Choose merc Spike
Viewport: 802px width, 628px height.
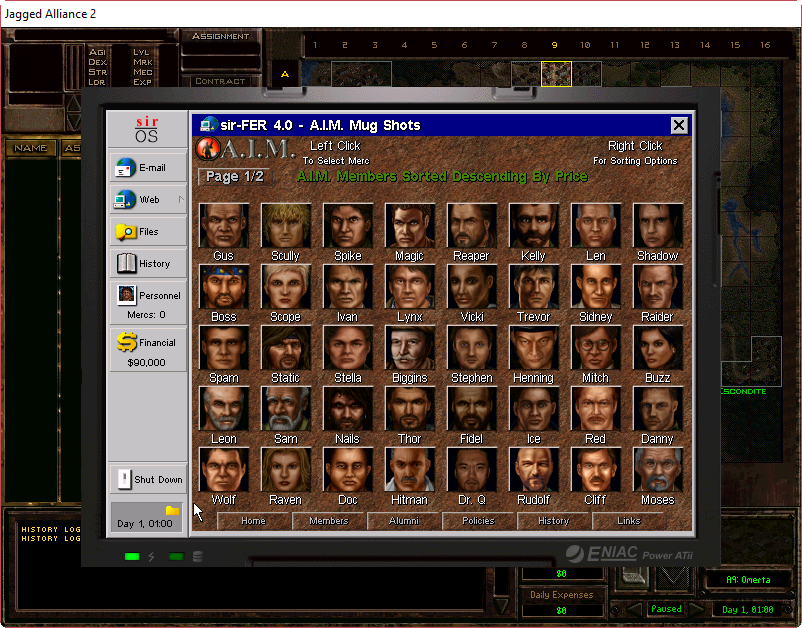point(348,226)
